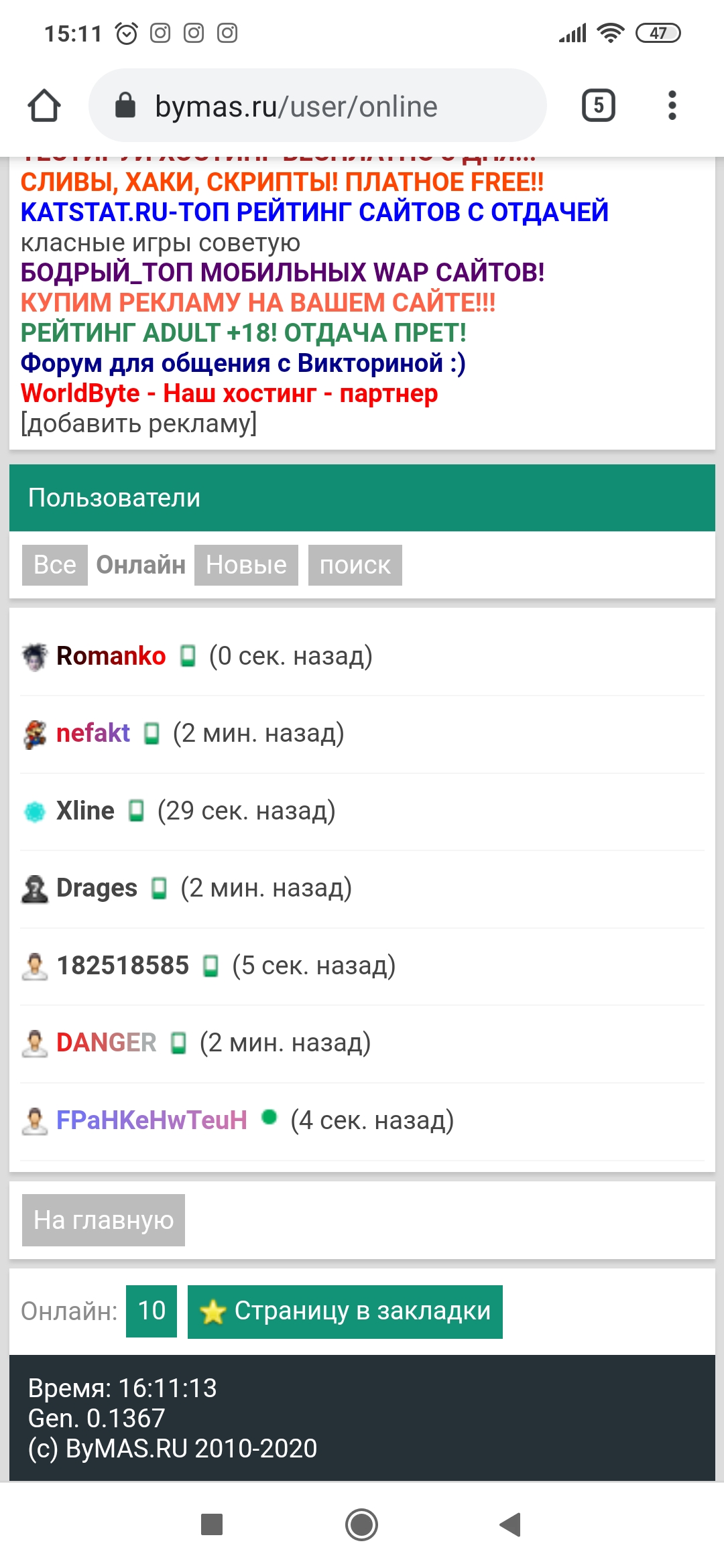Open the tab switcher showing 5 tabs
This screenshot has height=1568, width=724.
coord(598,105)
